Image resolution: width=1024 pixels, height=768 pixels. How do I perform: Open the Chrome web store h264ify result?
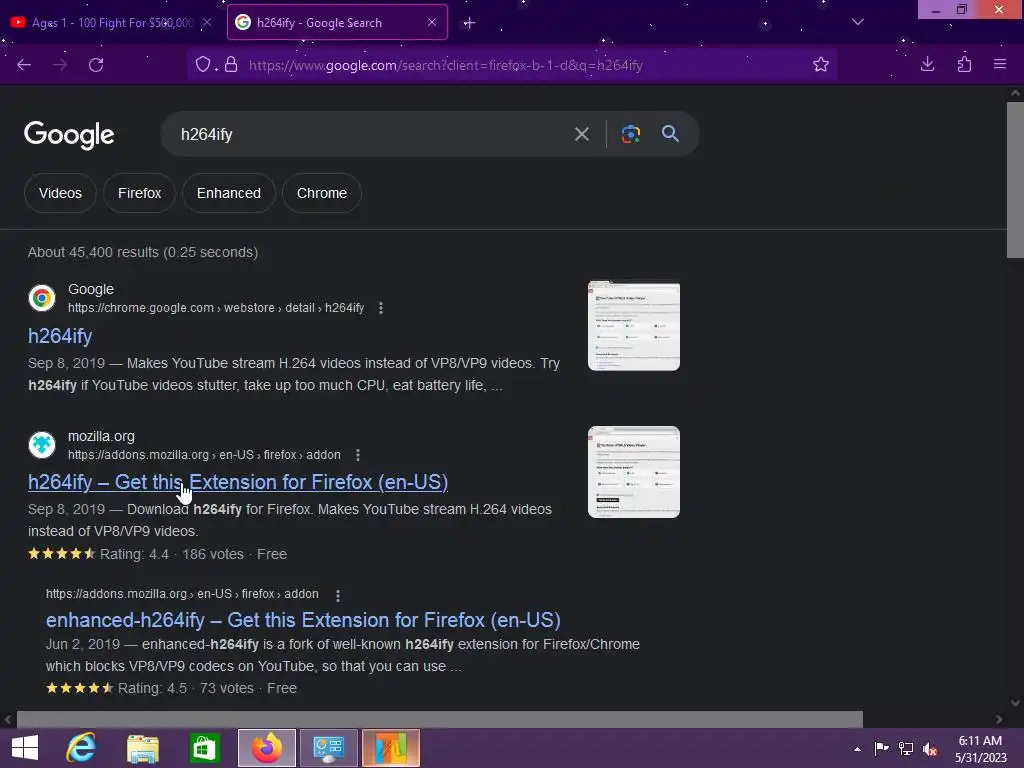[x=60, y=336]
